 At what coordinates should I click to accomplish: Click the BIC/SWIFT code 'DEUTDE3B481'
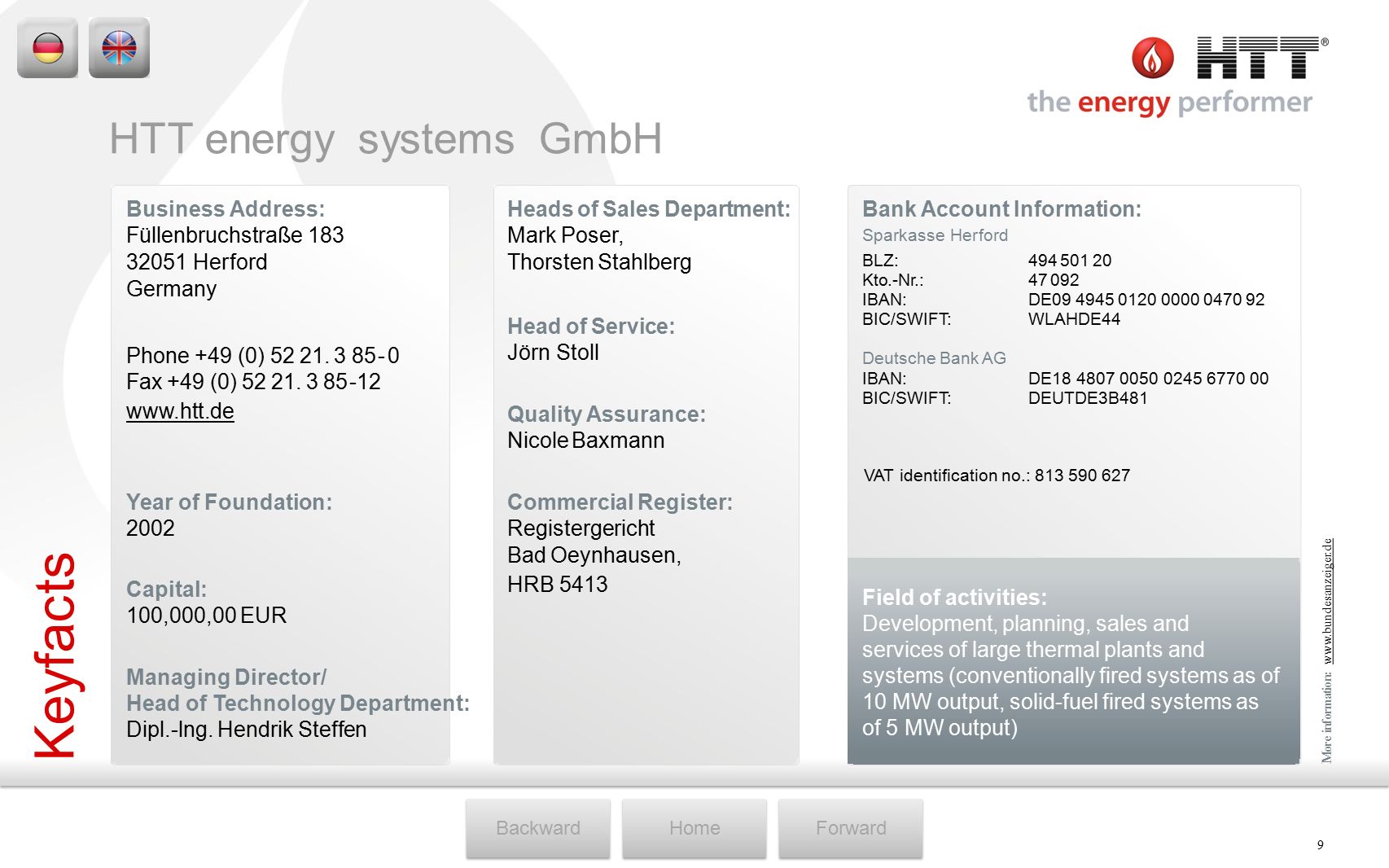click(1089, 398)
